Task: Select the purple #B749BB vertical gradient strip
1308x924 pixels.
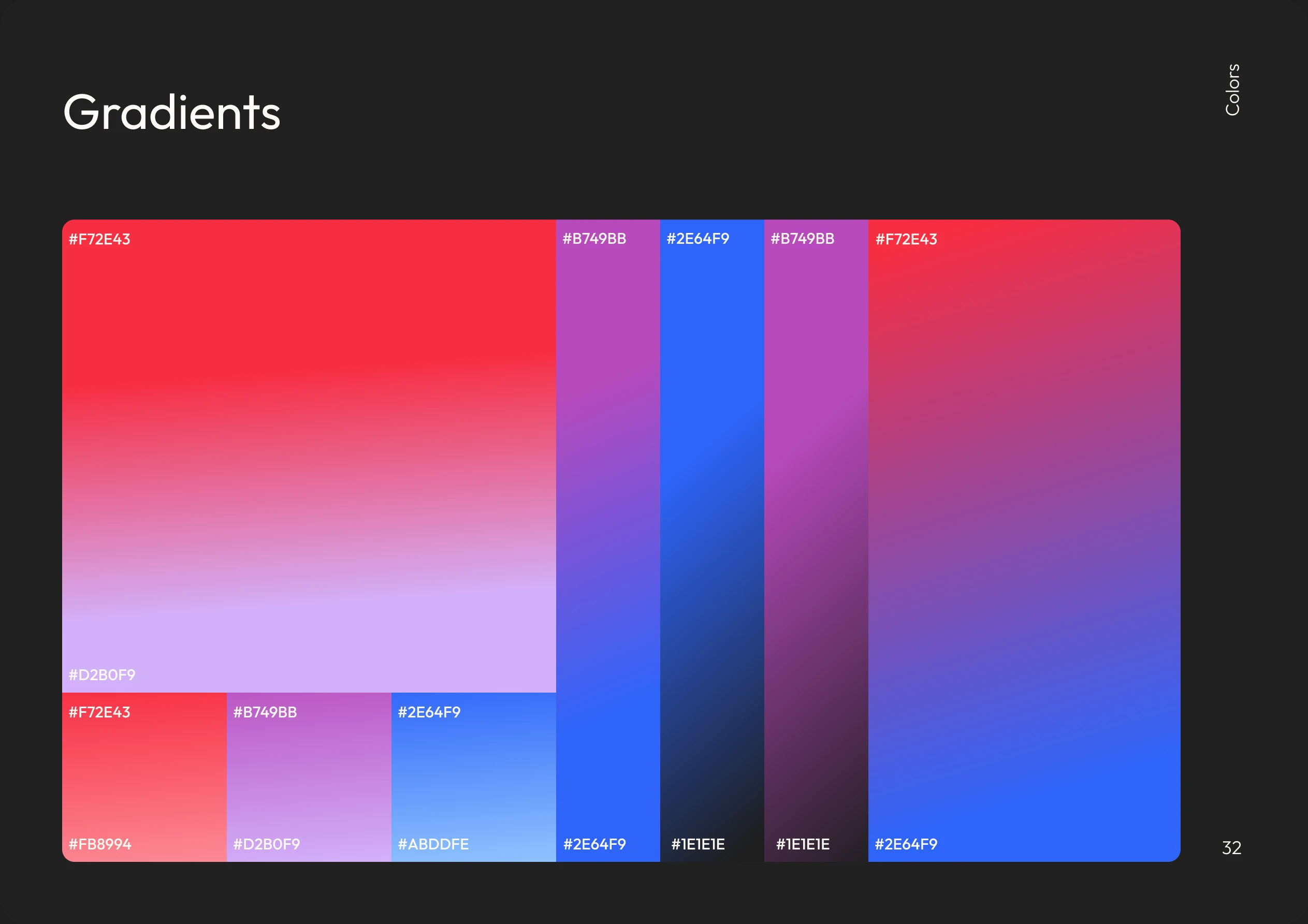Action: pos(607,541)
